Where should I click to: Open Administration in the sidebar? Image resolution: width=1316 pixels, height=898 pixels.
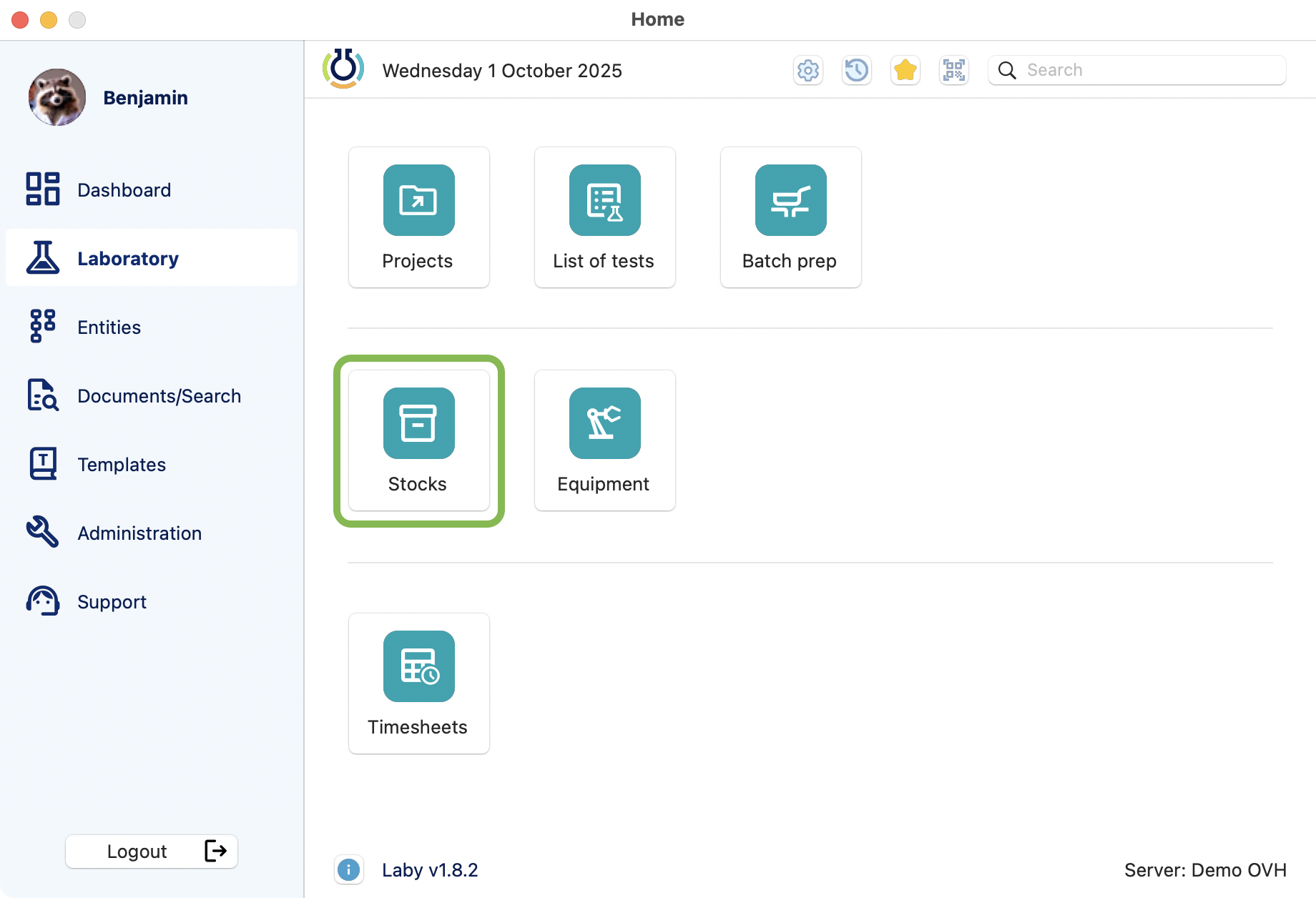click(139, 533)
